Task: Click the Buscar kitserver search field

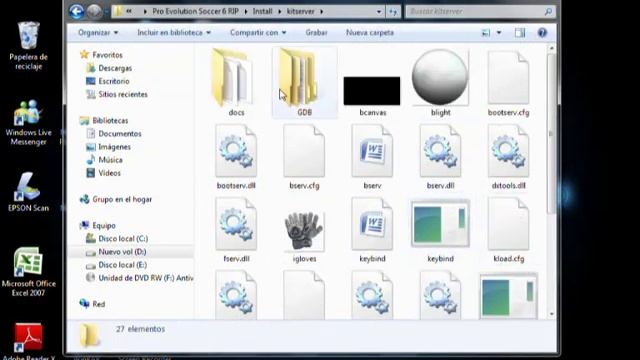Action: click(480, 12)
